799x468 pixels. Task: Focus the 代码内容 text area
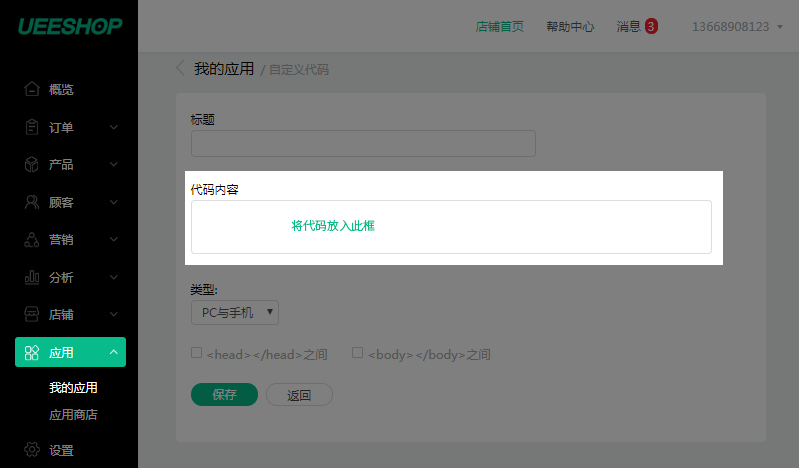[x=451, y=227]
